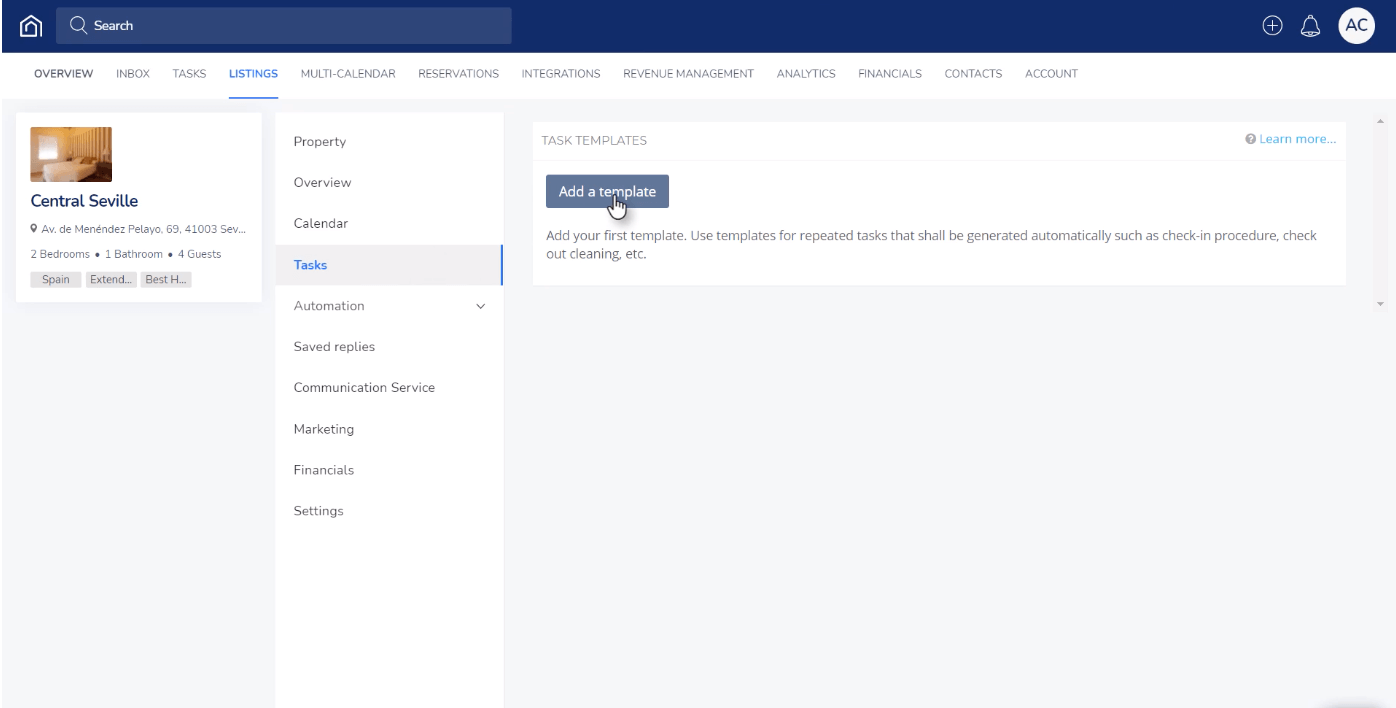1396x708 pixels.
Task: Click the search magnifier icon
Action: 77,26
